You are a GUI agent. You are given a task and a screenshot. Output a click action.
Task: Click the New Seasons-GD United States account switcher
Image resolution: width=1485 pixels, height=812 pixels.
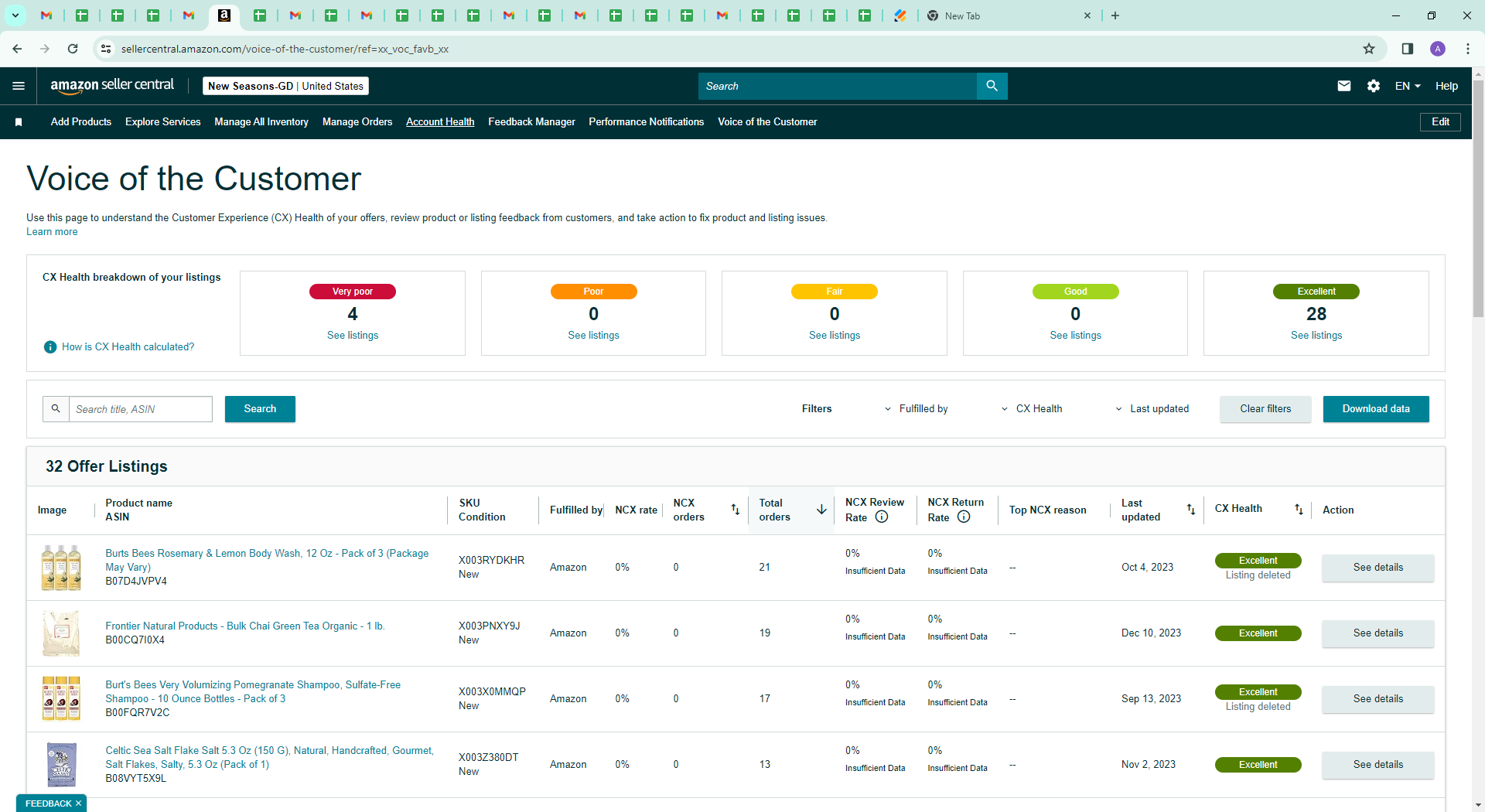coord(285,86)
